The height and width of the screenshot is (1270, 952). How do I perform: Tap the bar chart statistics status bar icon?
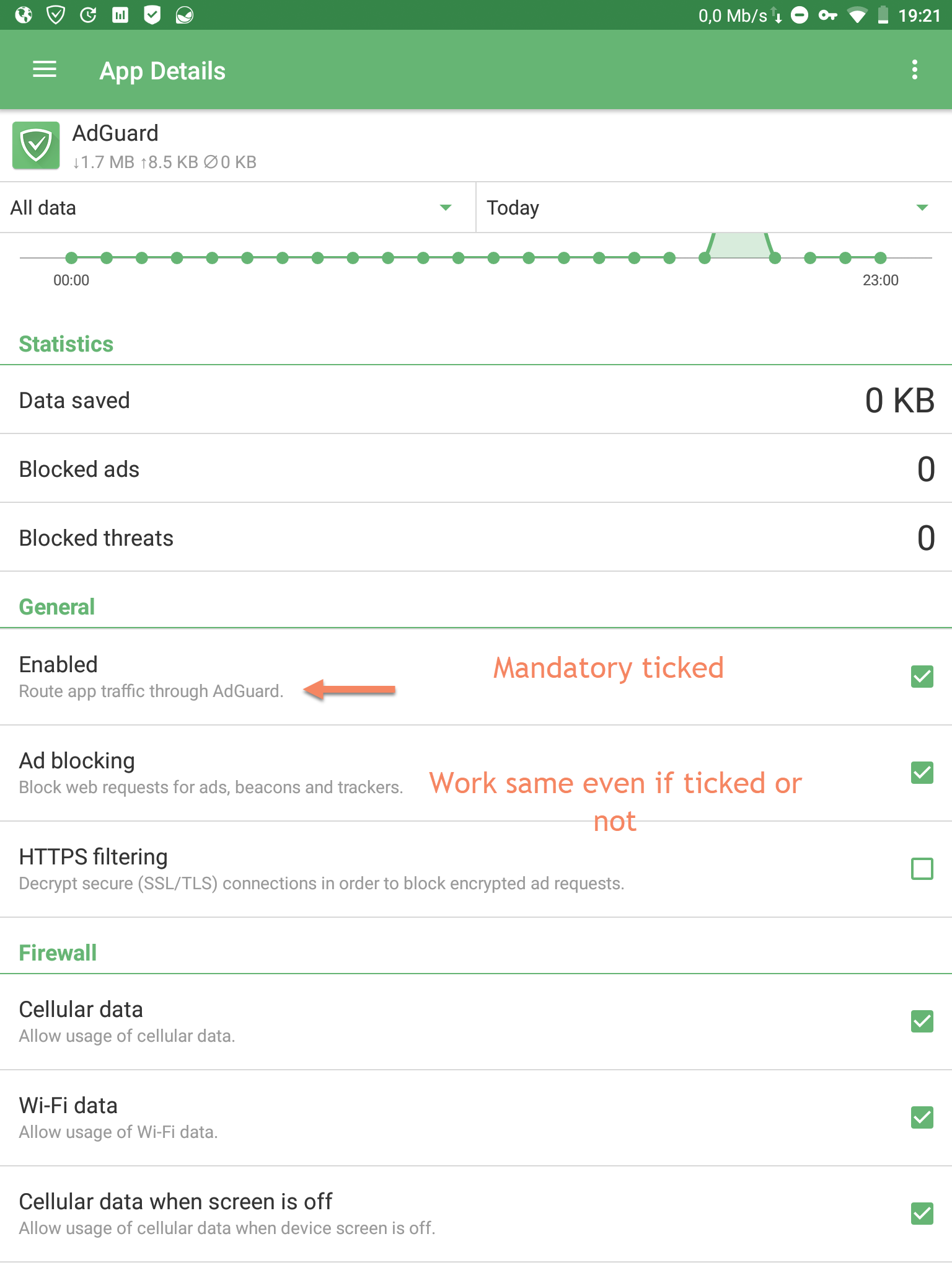[120, 15]
